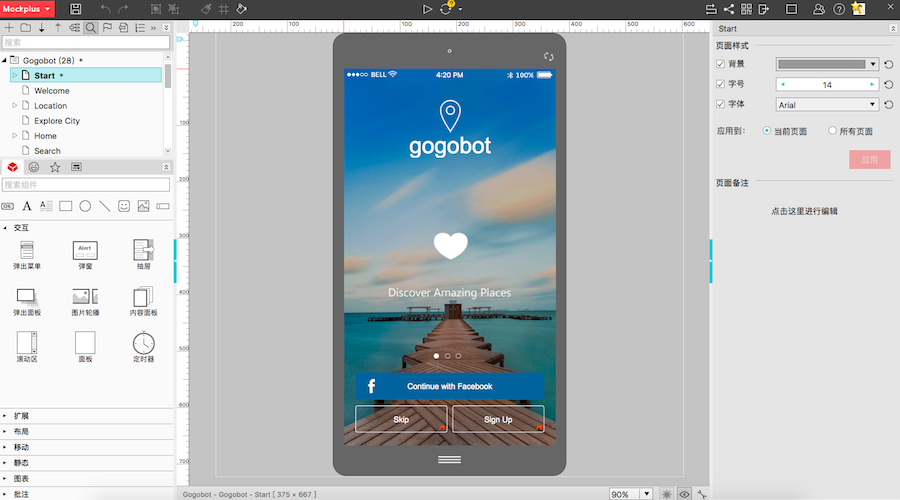
Task: Select the timer (定时器) component
Action: (x=143, y=347)
